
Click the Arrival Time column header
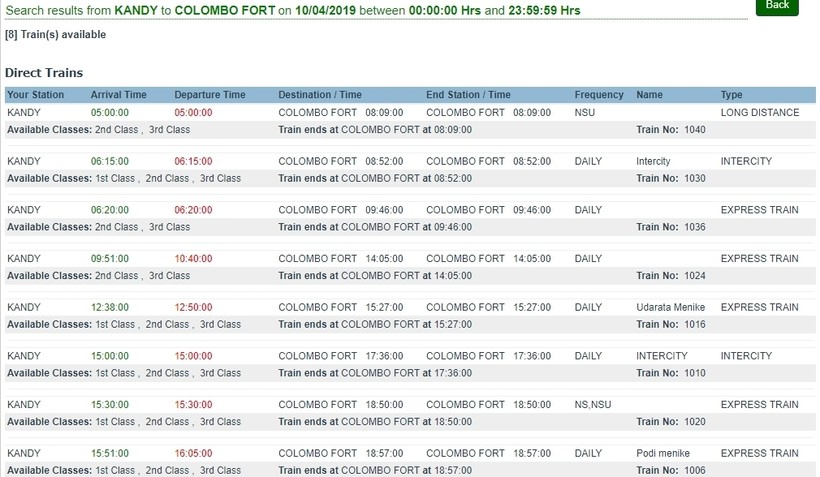[x=118, y=95]
